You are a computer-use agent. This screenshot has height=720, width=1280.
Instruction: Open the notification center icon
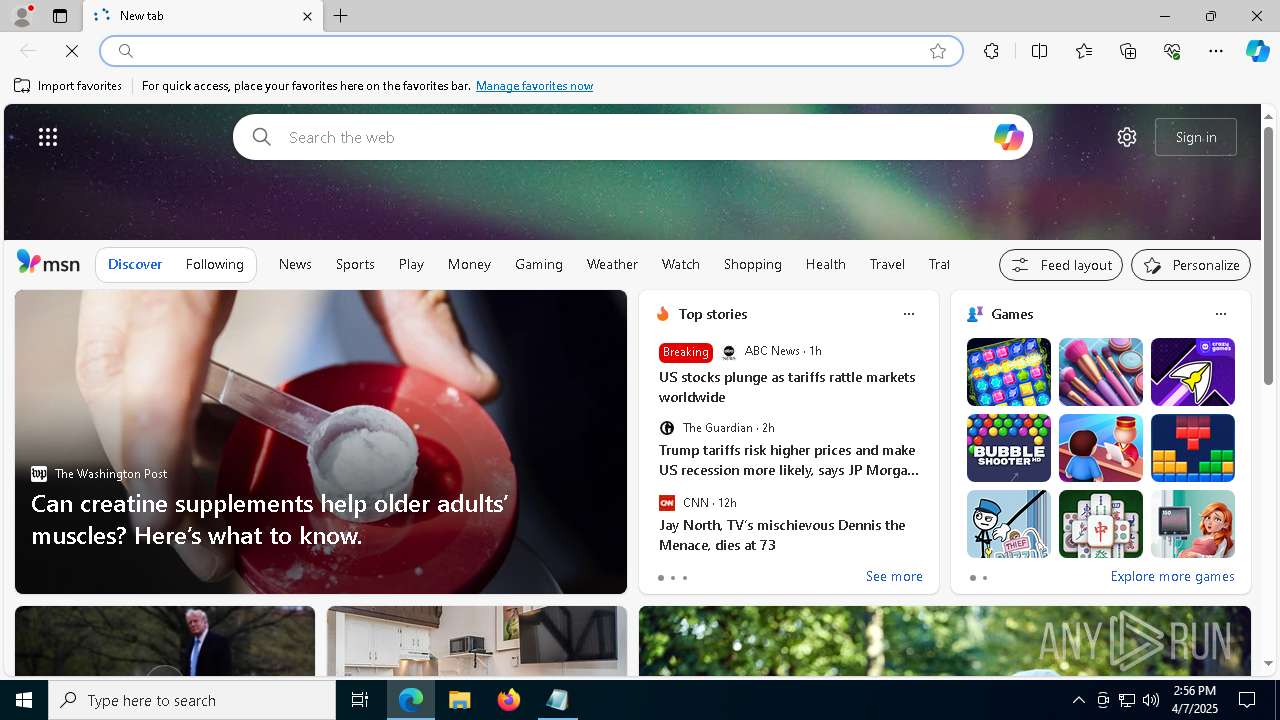point(1247,700)
